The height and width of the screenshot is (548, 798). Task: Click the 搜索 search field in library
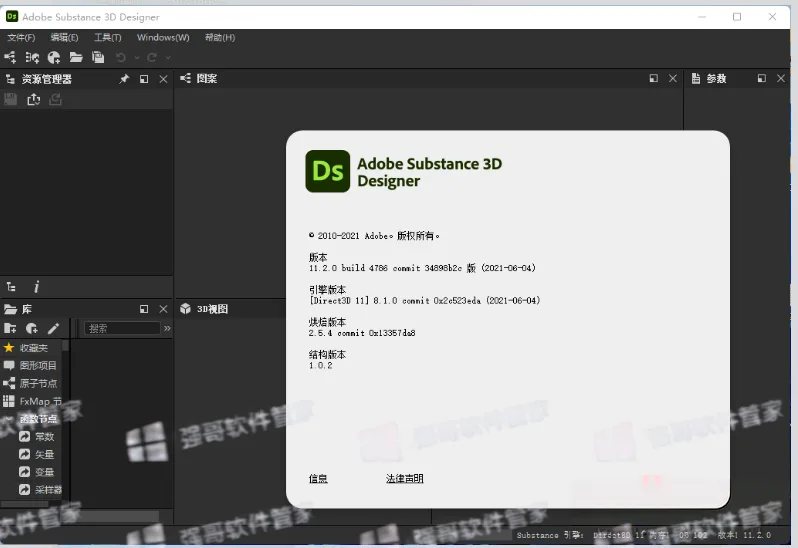(x=122, y=329)
